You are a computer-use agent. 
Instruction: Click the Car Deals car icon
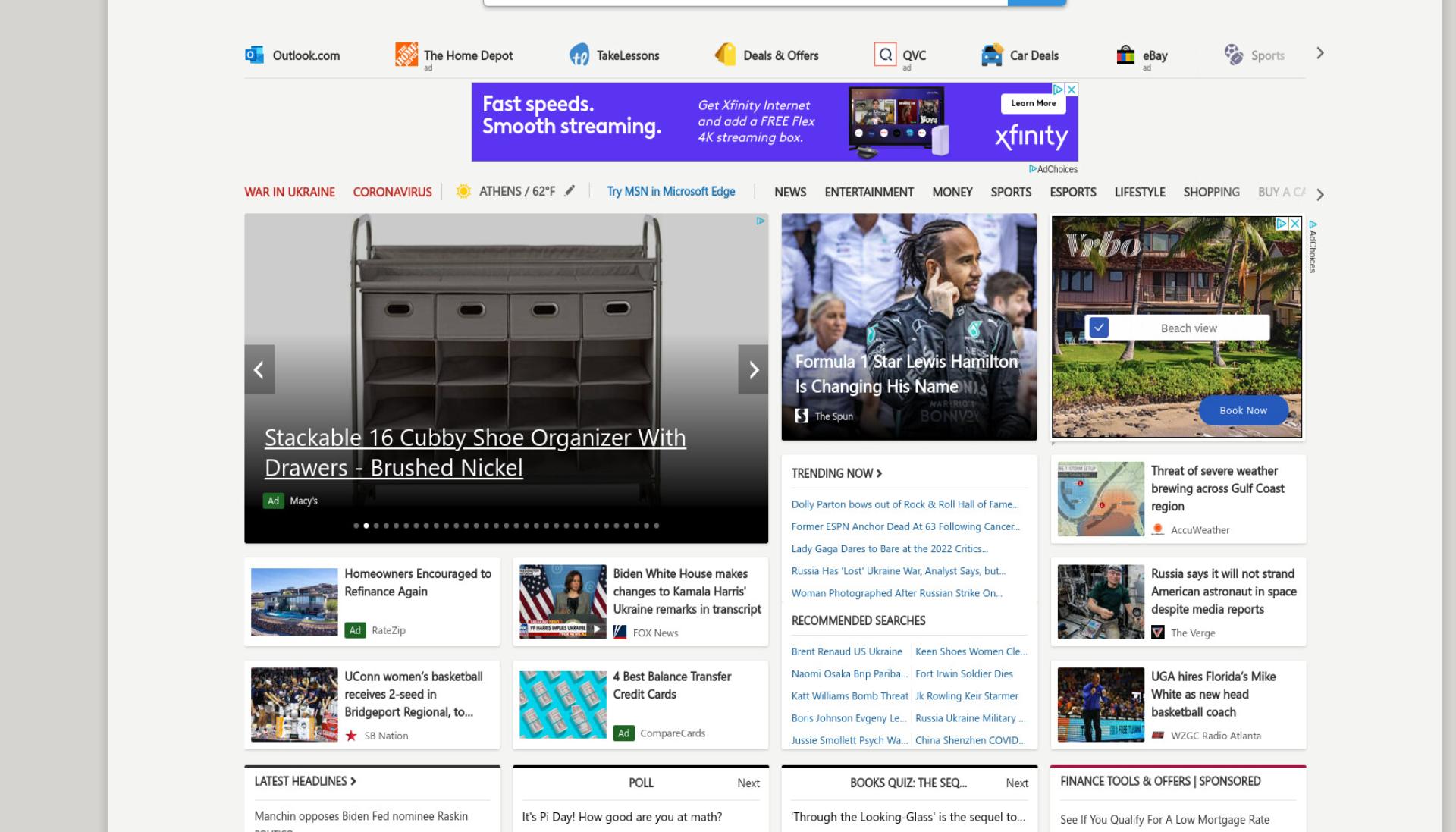[991, 55]
